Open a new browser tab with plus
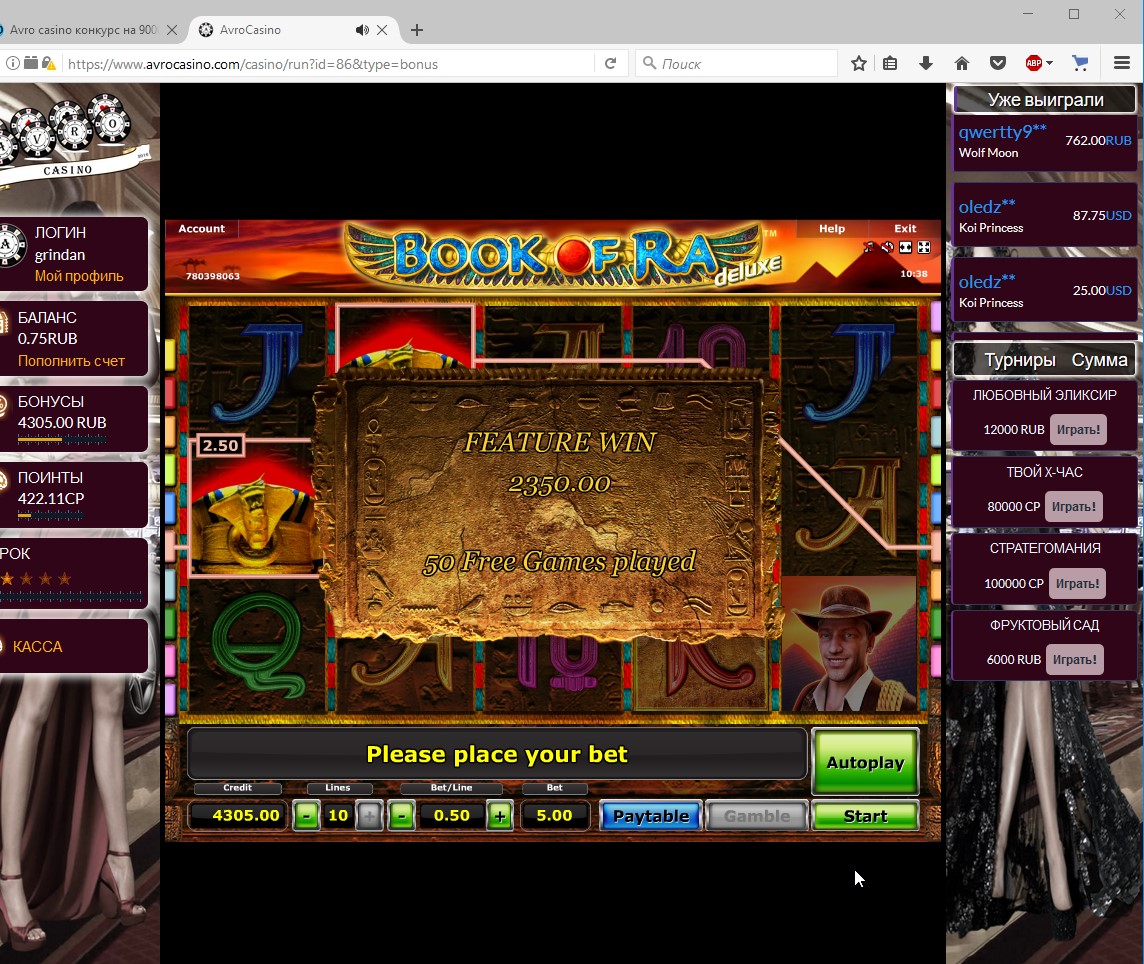 click(x=417, y=30)
